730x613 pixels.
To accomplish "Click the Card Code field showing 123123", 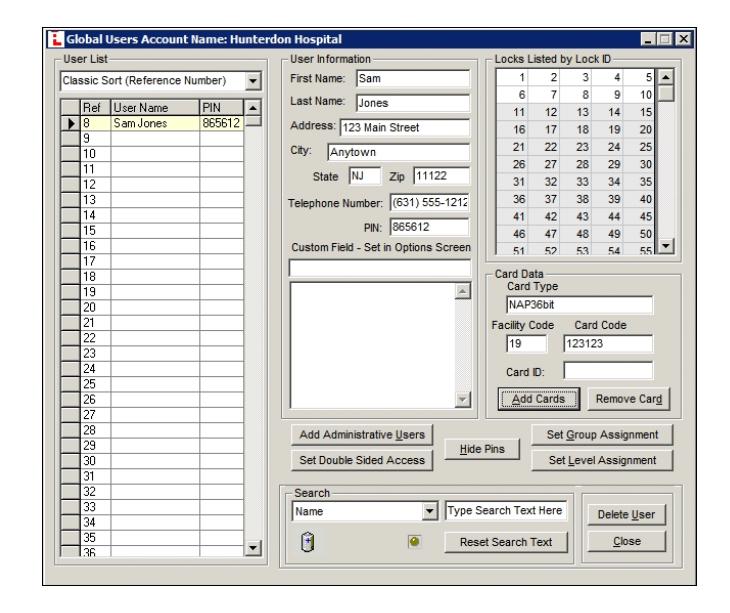I will coord(608,344).
